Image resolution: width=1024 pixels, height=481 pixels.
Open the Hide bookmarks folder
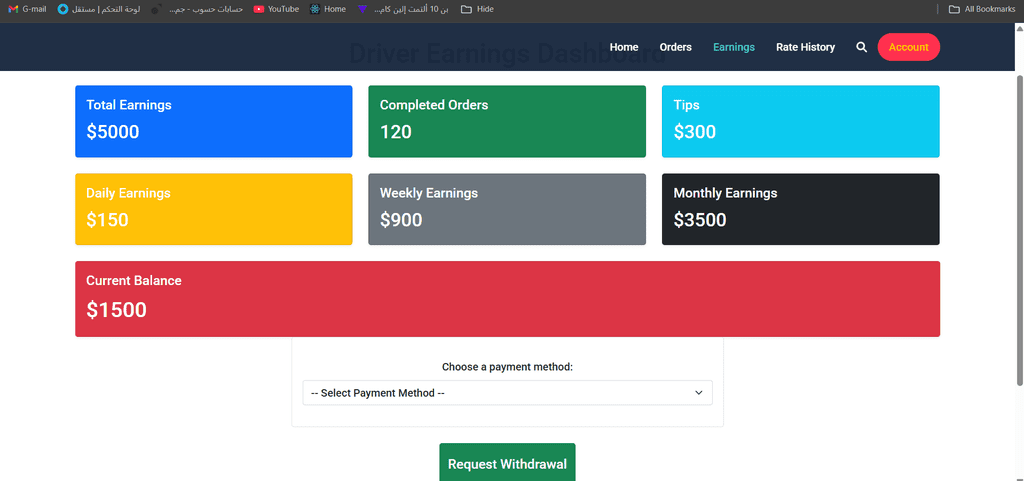click(477, 9)
